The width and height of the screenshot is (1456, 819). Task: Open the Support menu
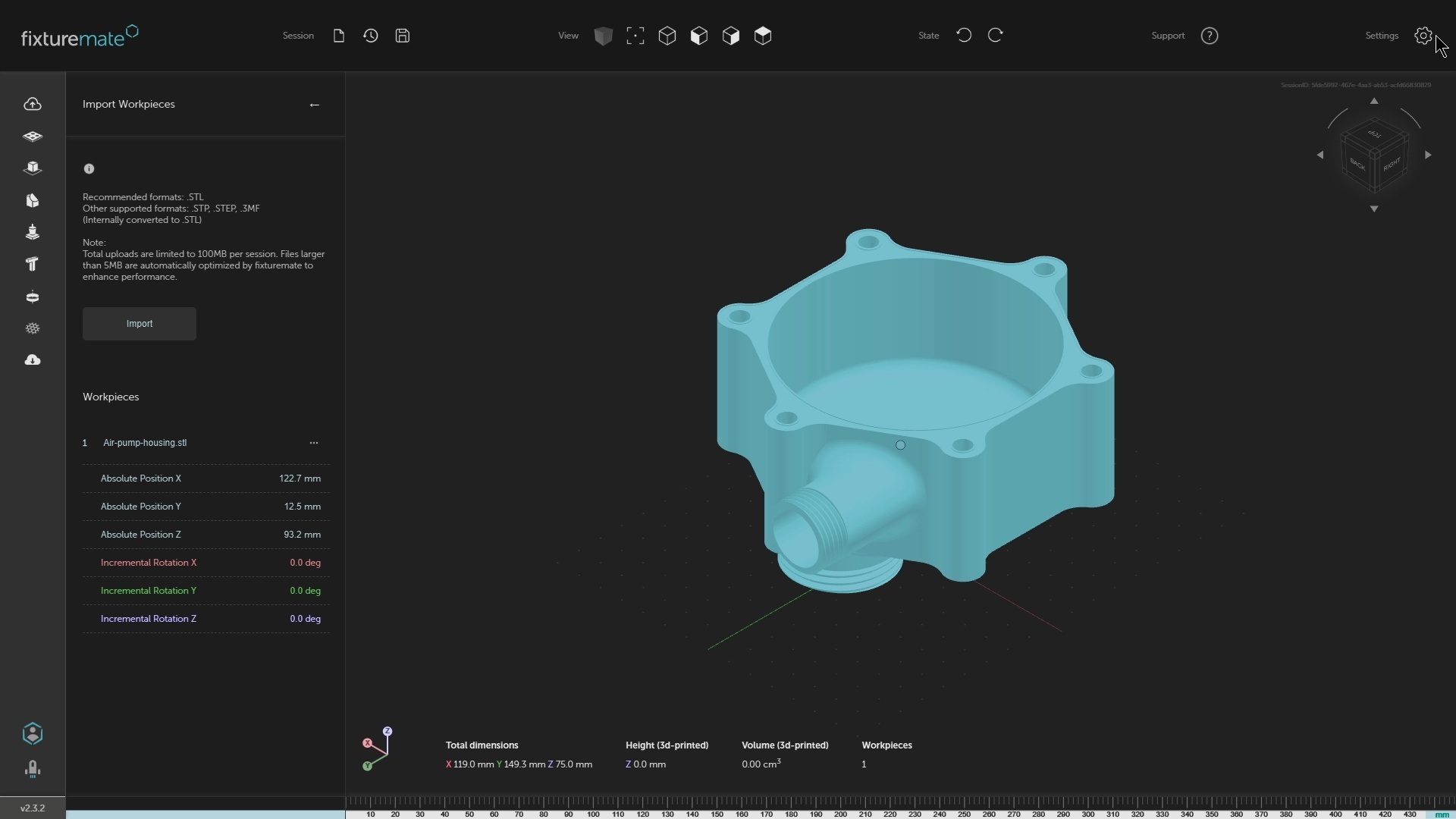pyautogui.click(x=1168, y=36)
